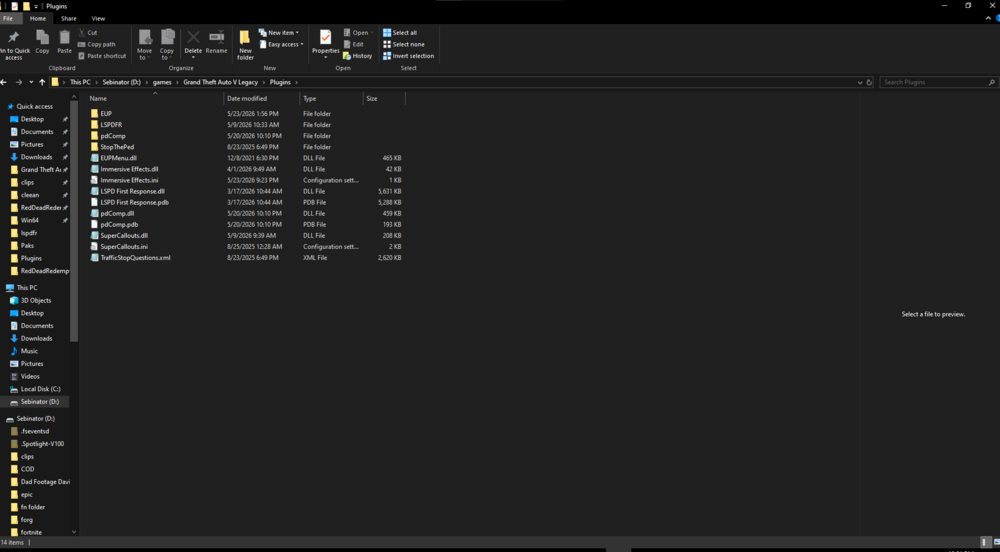Collapse the ribbon with the chevron
Viewport: 1000px width, 552px height.
[988, 18]
